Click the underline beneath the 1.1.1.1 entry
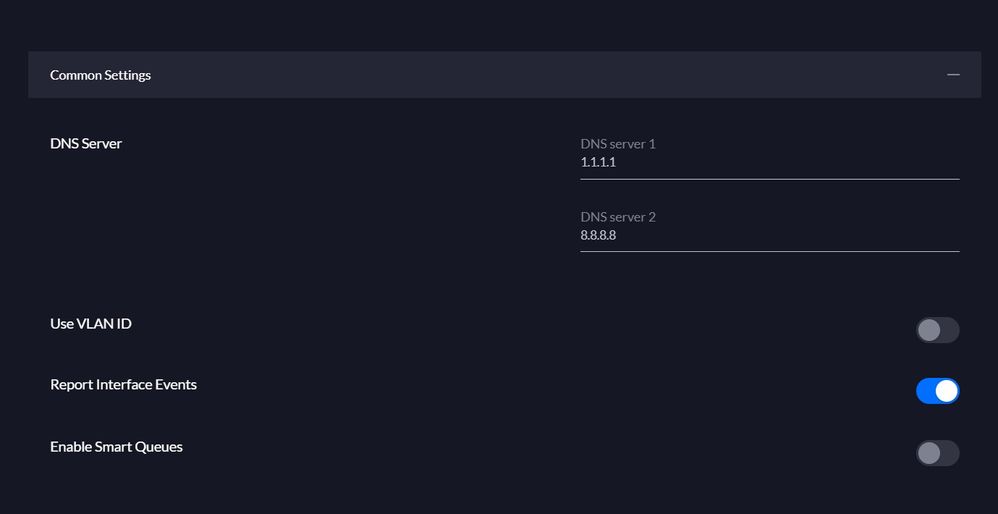This screenshot has height=514, width=998. [x=768, y=179]
